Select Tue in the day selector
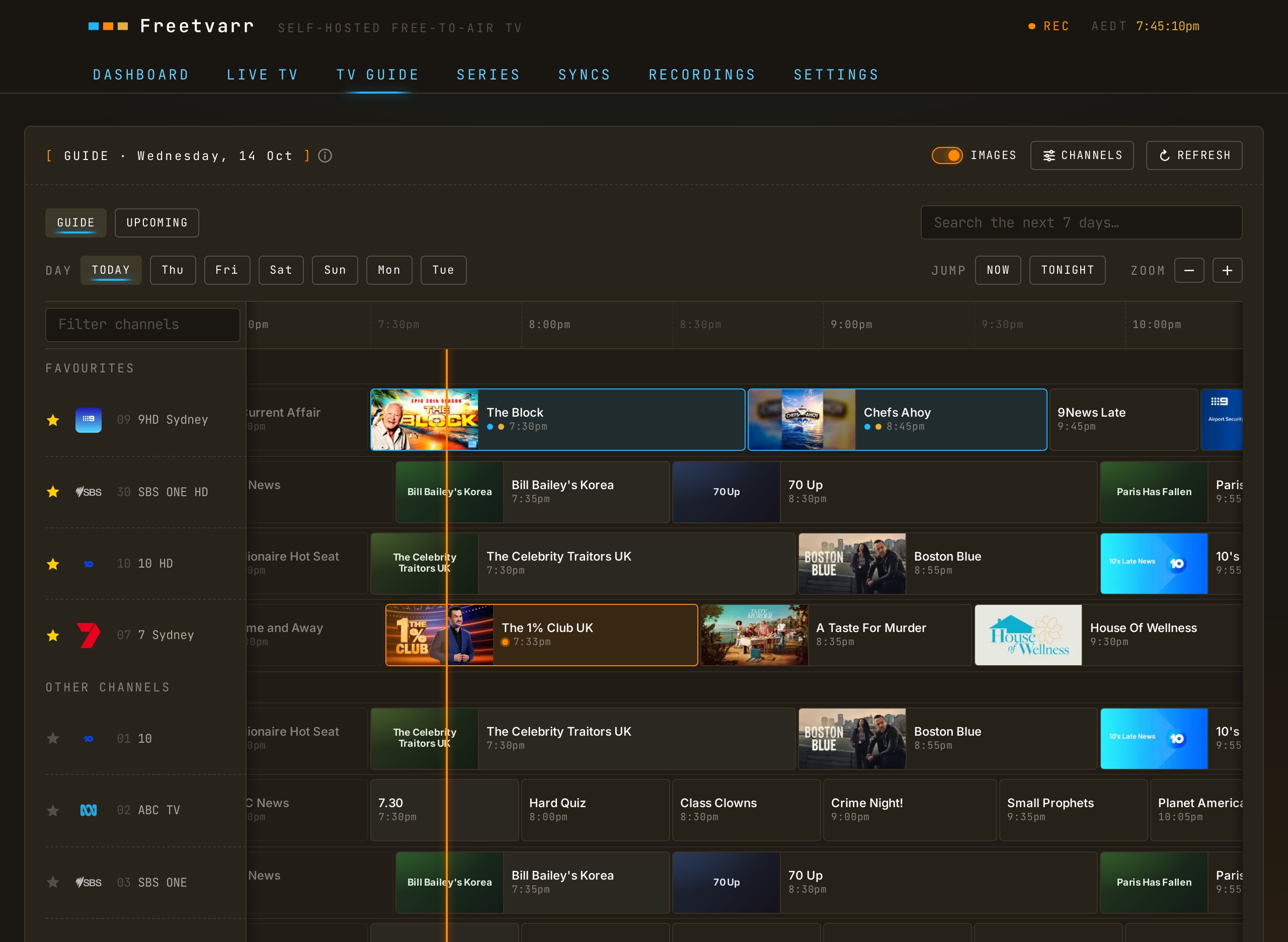The height and width of the screenshot is (942, 1288). click(x=444, y=270)
